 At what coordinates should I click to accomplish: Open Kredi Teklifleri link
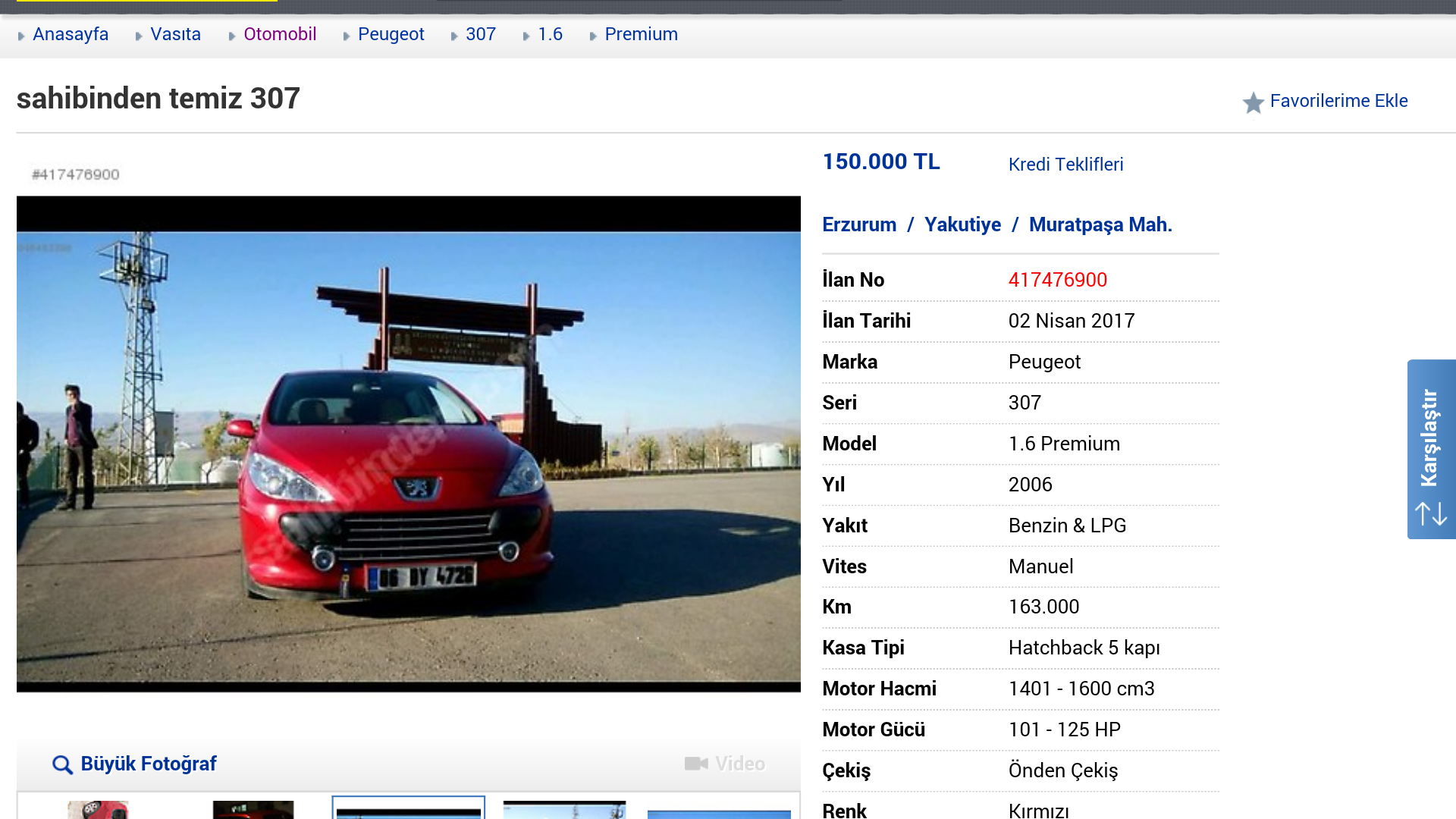(x=1065, y=165)
